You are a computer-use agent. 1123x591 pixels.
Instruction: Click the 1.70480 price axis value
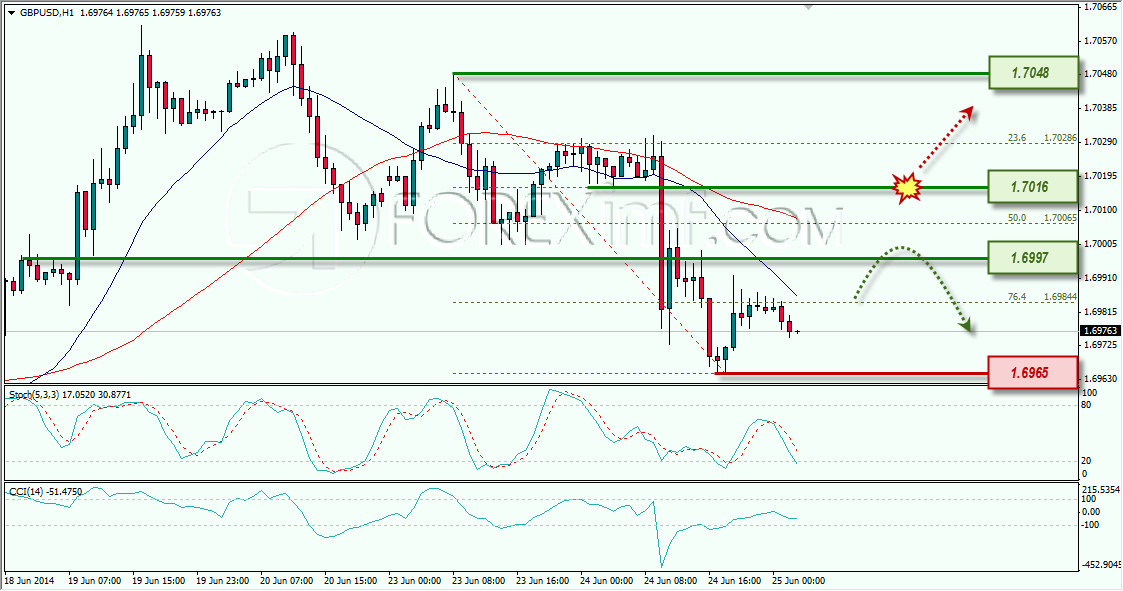click(x=1102, y=74)
